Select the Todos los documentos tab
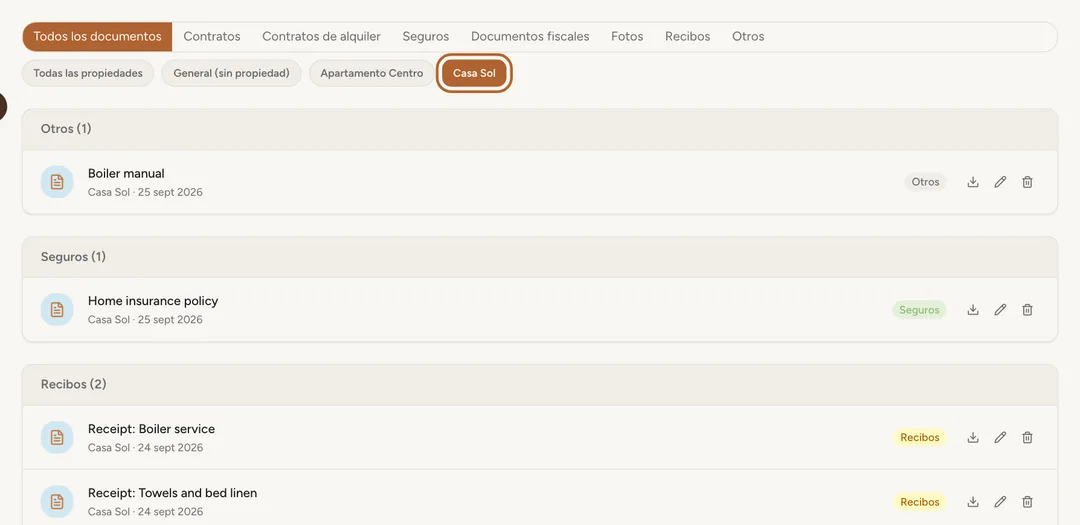Image resolution: width=1080 pixels, height=525 pixels. pos(97,37)
